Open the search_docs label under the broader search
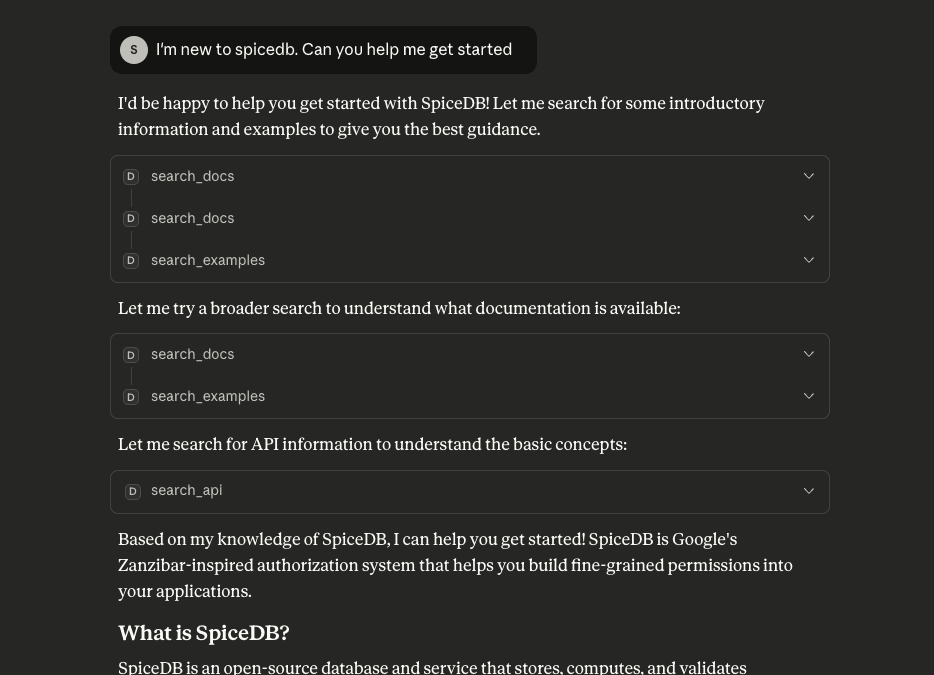This screenshot has height=675, width=934. coord(193,355)
